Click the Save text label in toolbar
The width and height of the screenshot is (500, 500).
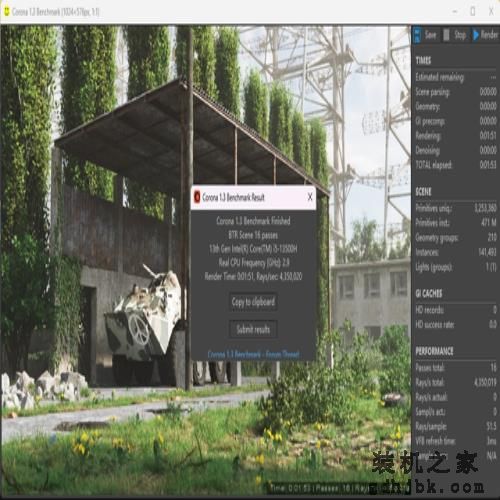click(430, 35)
